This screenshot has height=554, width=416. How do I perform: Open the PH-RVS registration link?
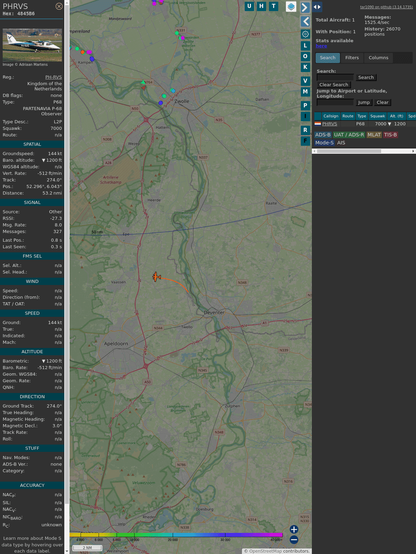click(x=53, y=77)
